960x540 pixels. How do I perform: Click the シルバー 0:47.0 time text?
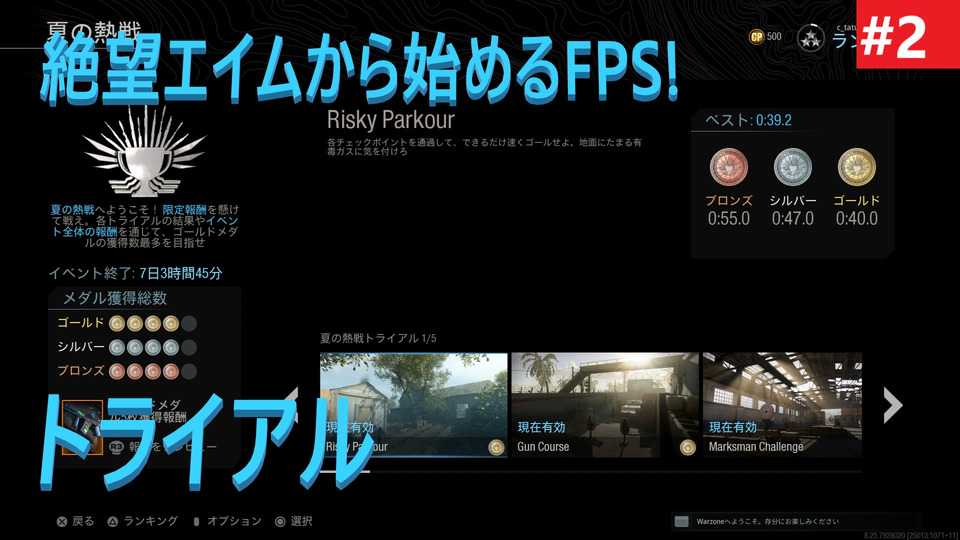(793, 218)
